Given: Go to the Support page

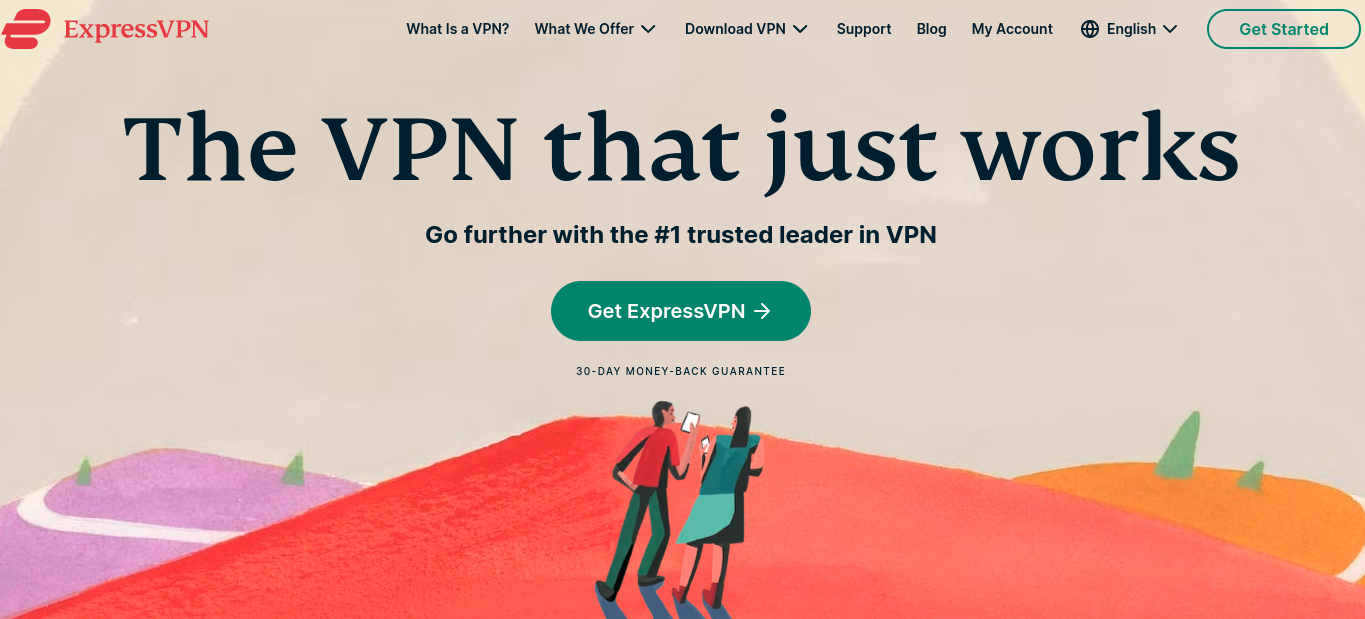Looking at the screenshot, I should [x=864, y=29].
